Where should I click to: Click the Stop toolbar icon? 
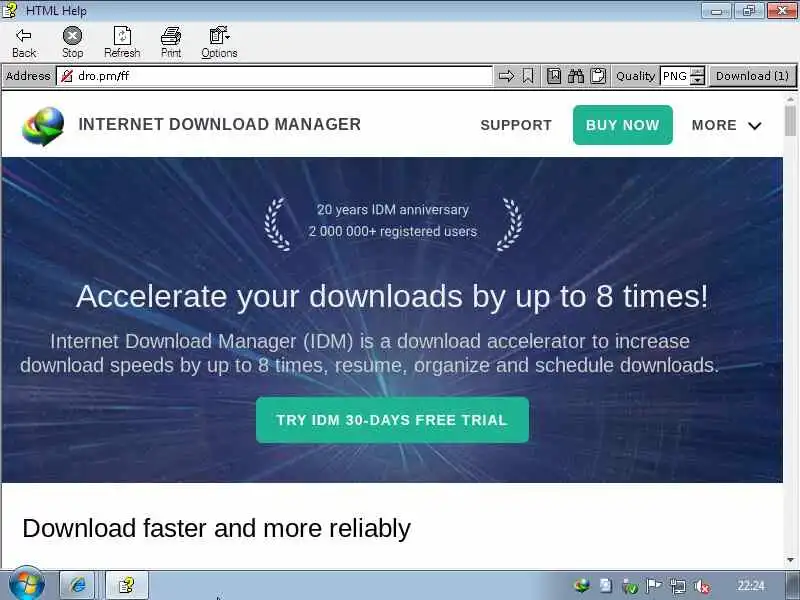[72, 36]
